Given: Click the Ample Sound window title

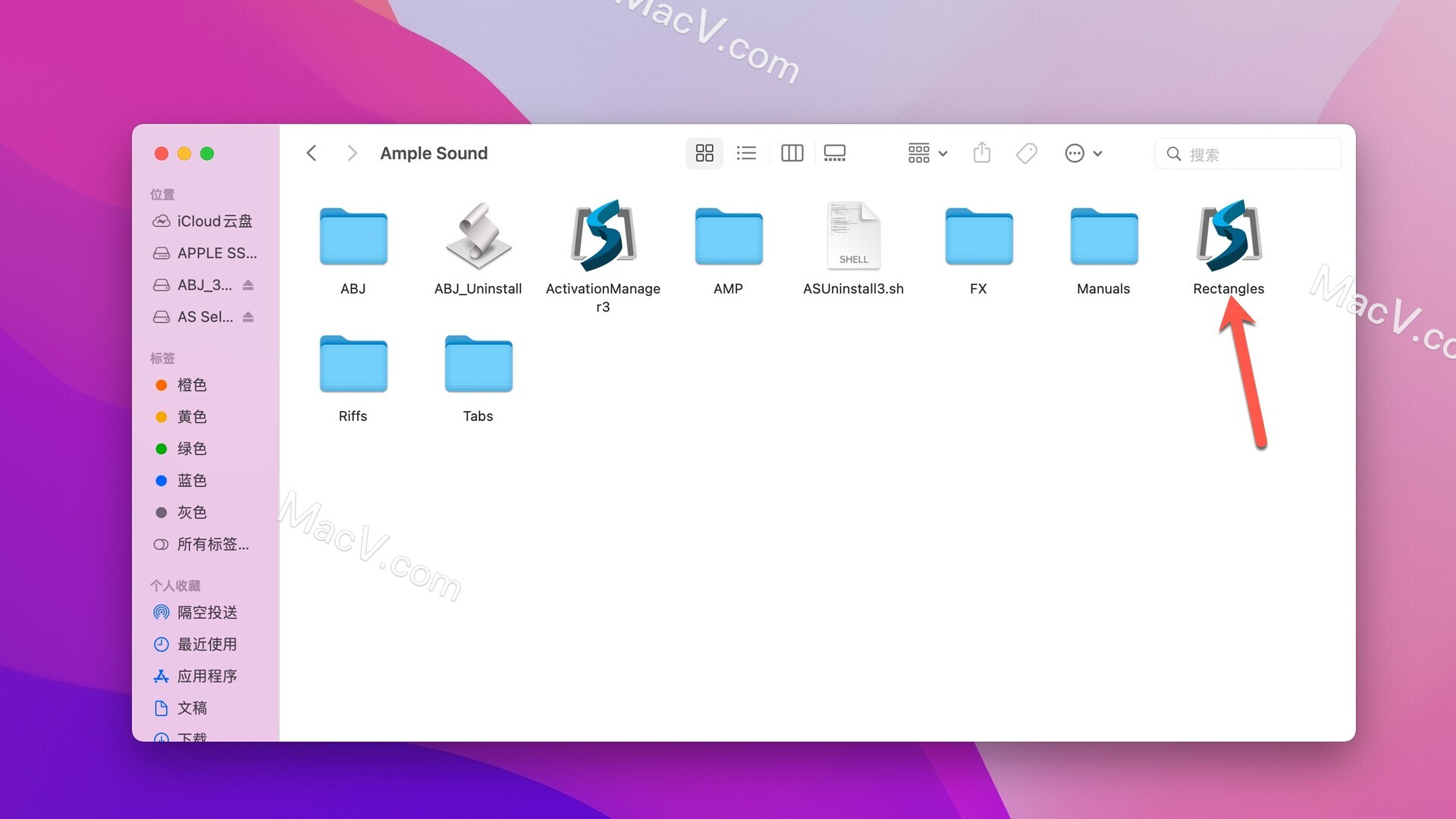Looking at the screenshot, I should pyautogui.click(x=434, y=153).
